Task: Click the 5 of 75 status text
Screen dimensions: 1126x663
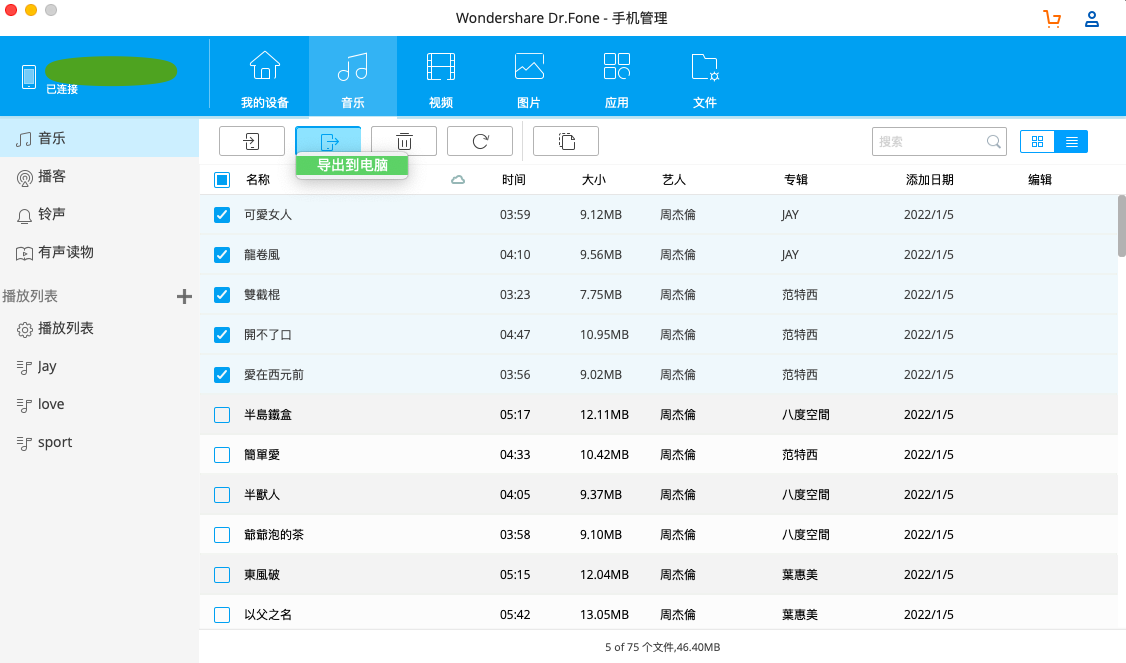Action: (x=662, y=647)
